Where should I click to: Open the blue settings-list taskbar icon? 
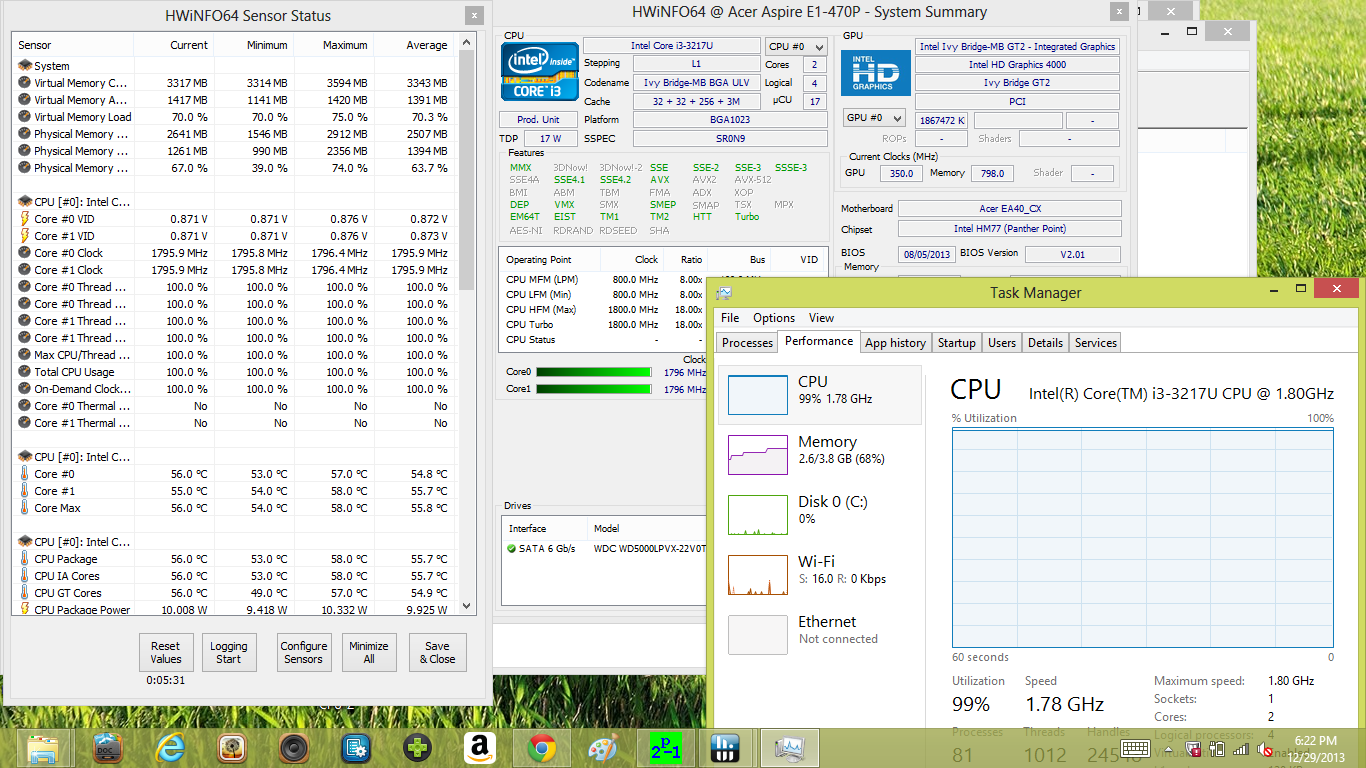click(356, 748)
